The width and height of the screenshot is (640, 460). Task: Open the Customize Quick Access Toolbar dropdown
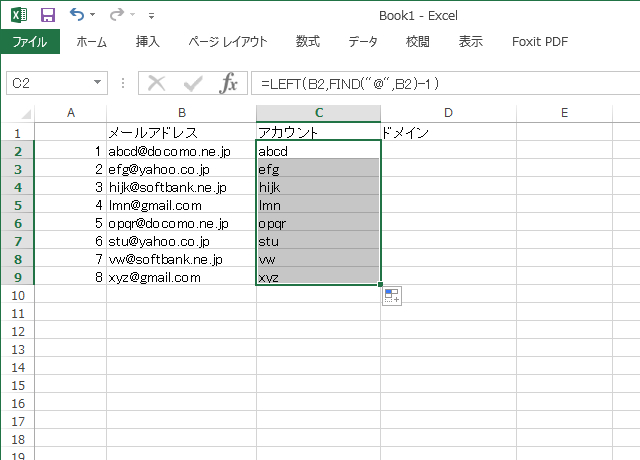point(151,16)
